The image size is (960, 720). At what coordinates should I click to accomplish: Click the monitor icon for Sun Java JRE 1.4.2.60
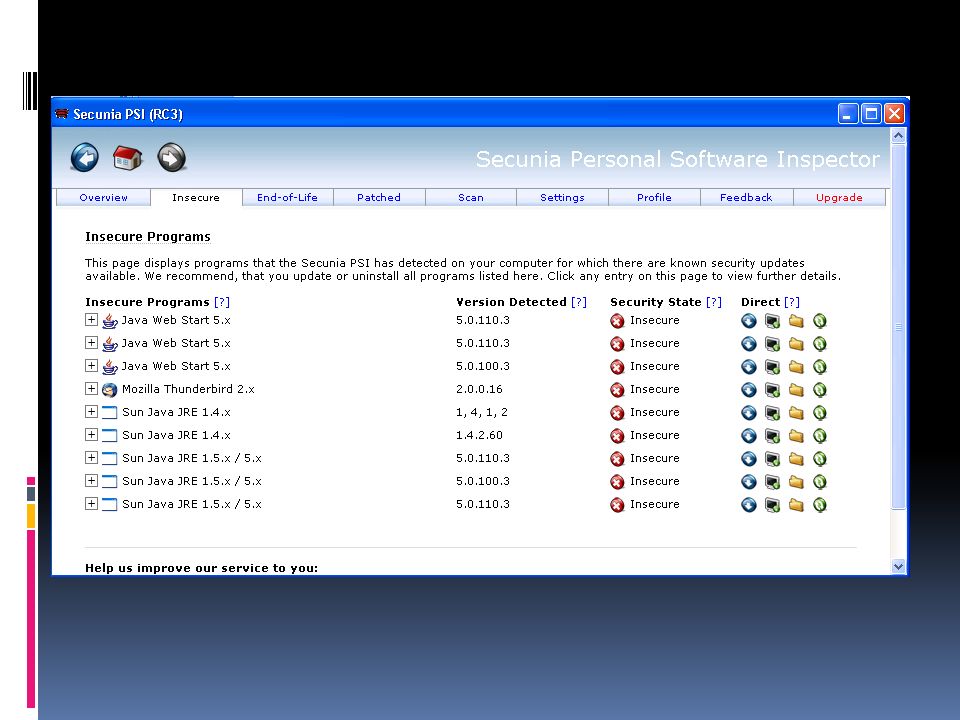coord(772,435)
